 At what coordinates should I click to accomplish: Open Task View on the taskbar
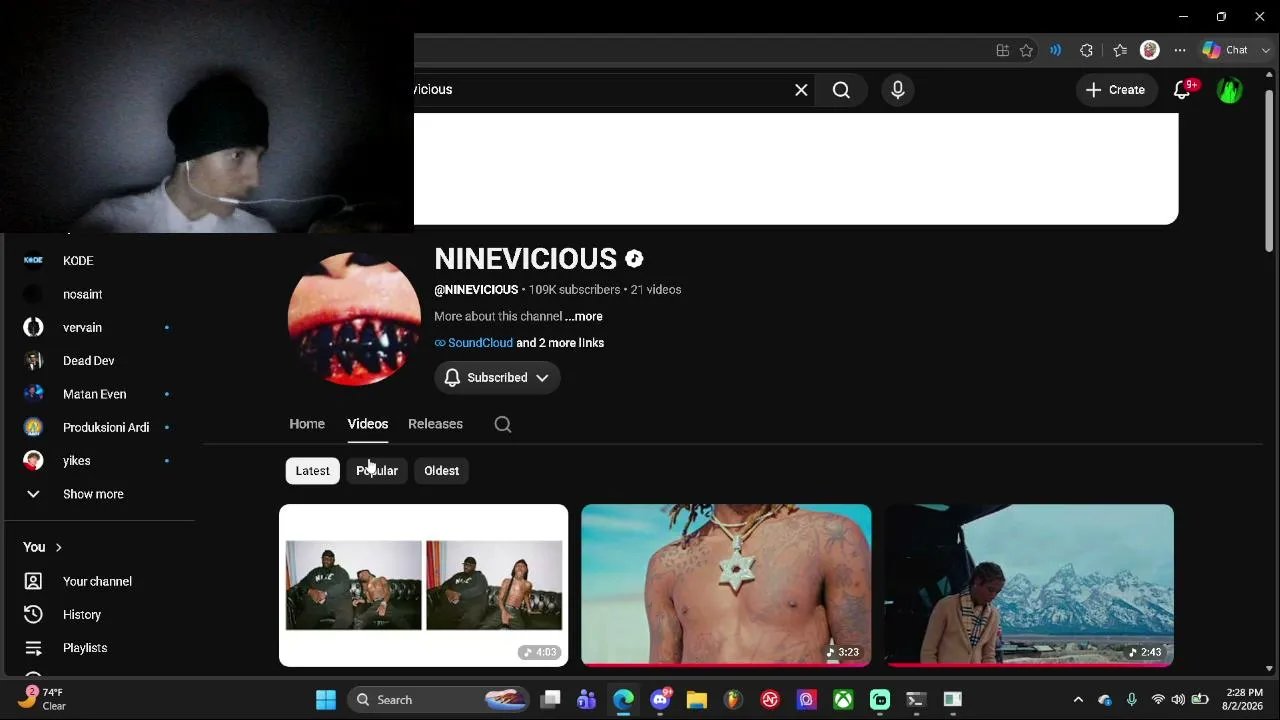550,700
